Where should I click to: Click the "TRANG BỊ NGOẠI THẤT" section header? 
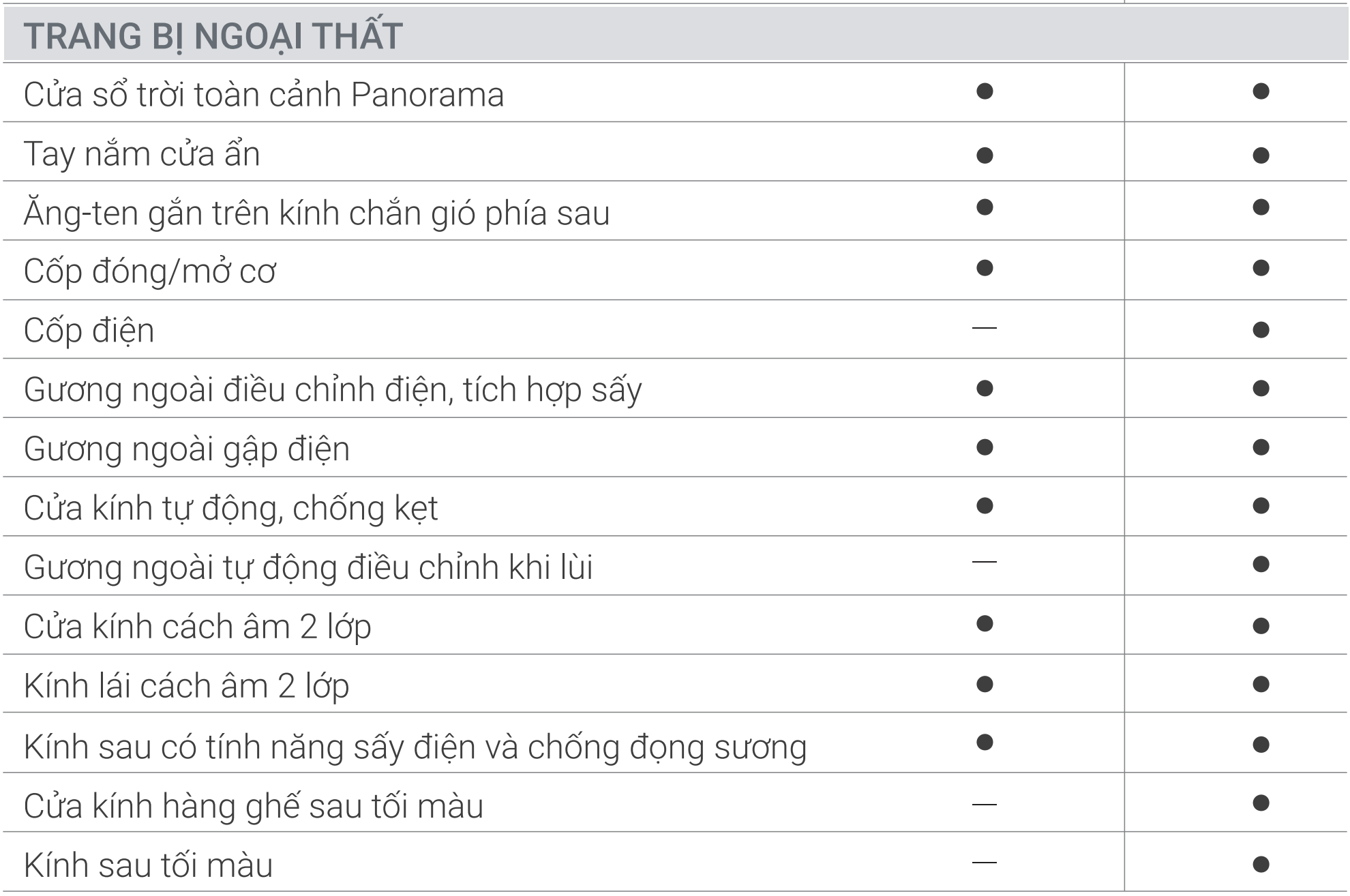click(x=213, y=36)
